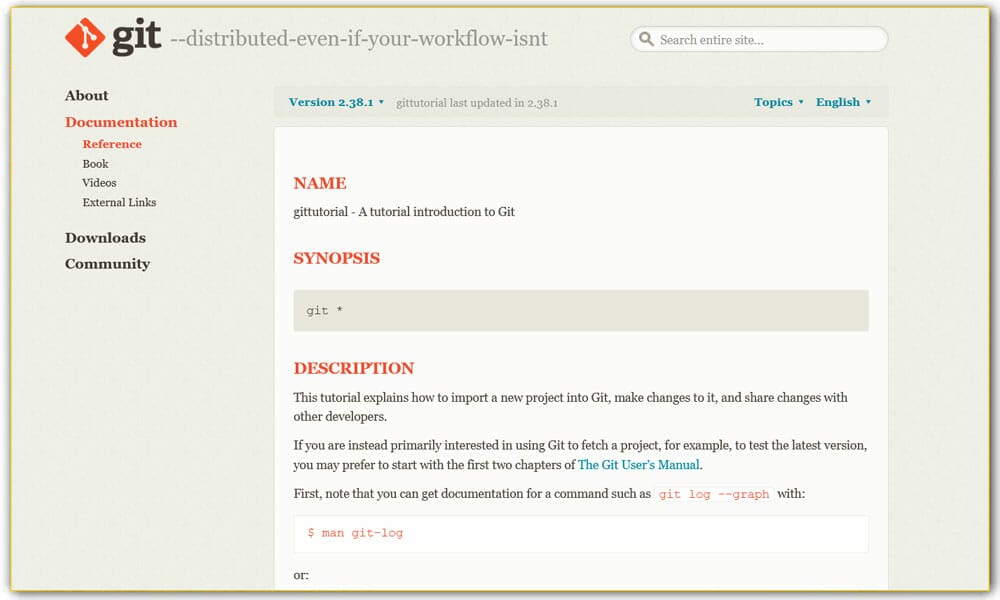
Task: Click the NAME section heading
Action: tap(320, 183)
